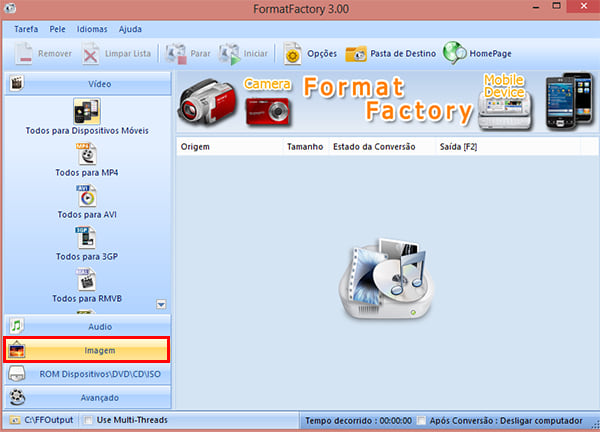
Task: Sort by Estado da Conversão column header
Action: [x=382, y=147]
